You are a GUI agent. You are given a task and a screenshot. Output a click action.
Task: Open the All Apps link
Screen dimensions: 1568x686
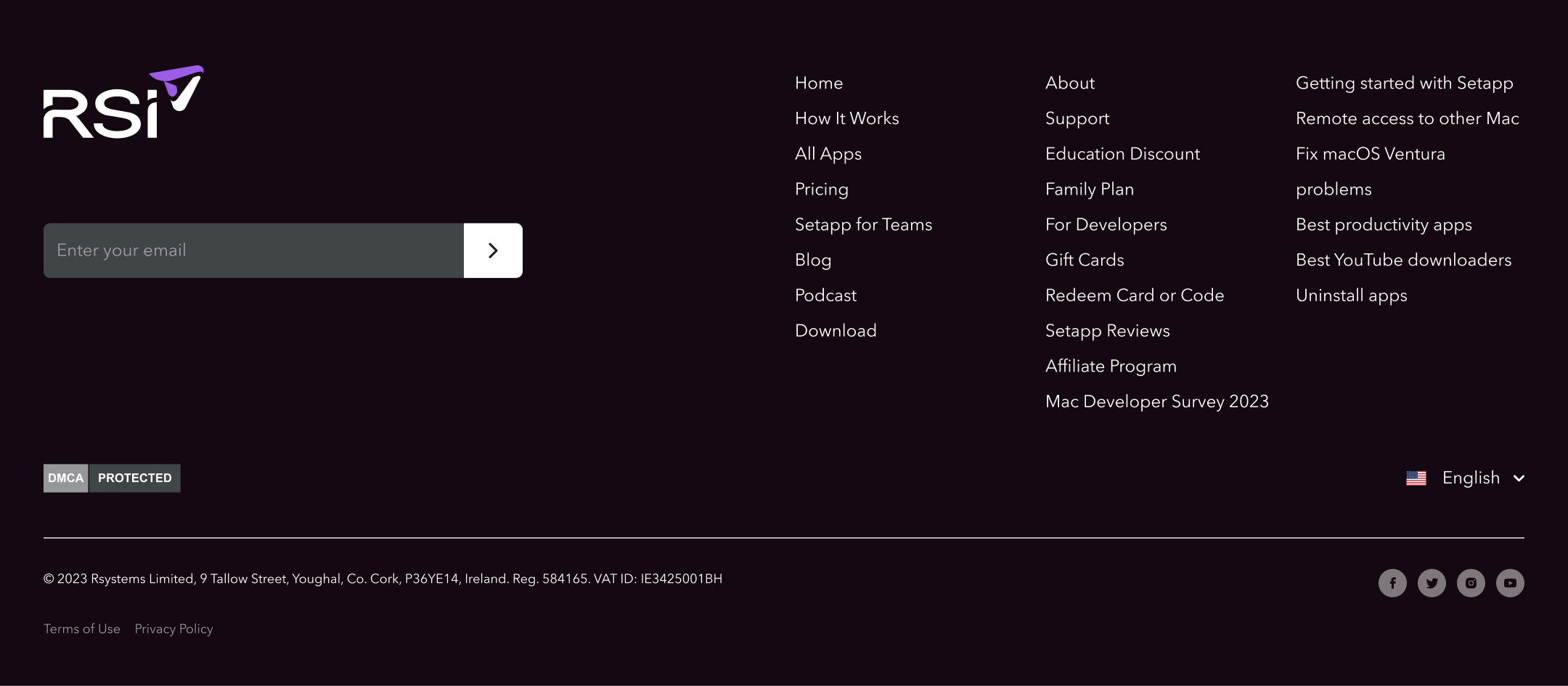[828, 154]
